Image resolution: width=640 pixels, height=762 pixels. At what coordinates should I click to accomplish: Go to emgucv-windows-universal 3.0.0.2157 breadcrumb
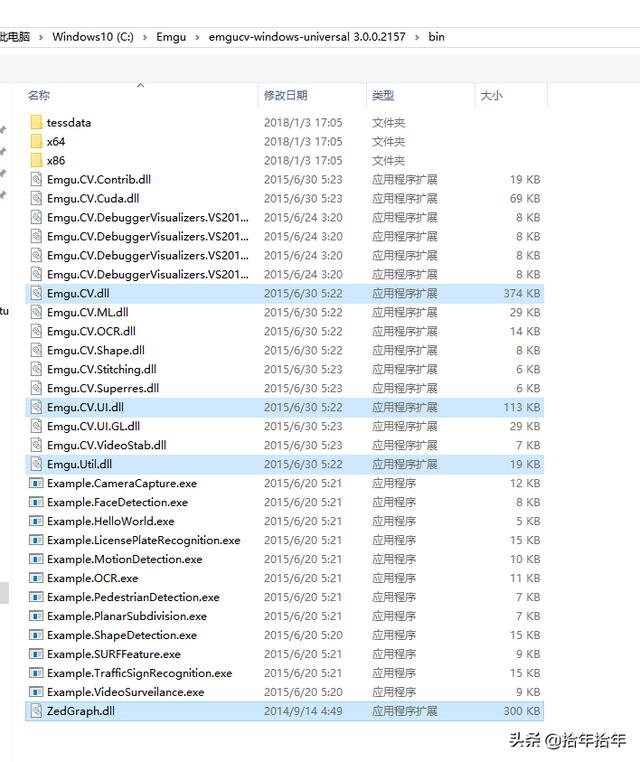pos(307,37)
